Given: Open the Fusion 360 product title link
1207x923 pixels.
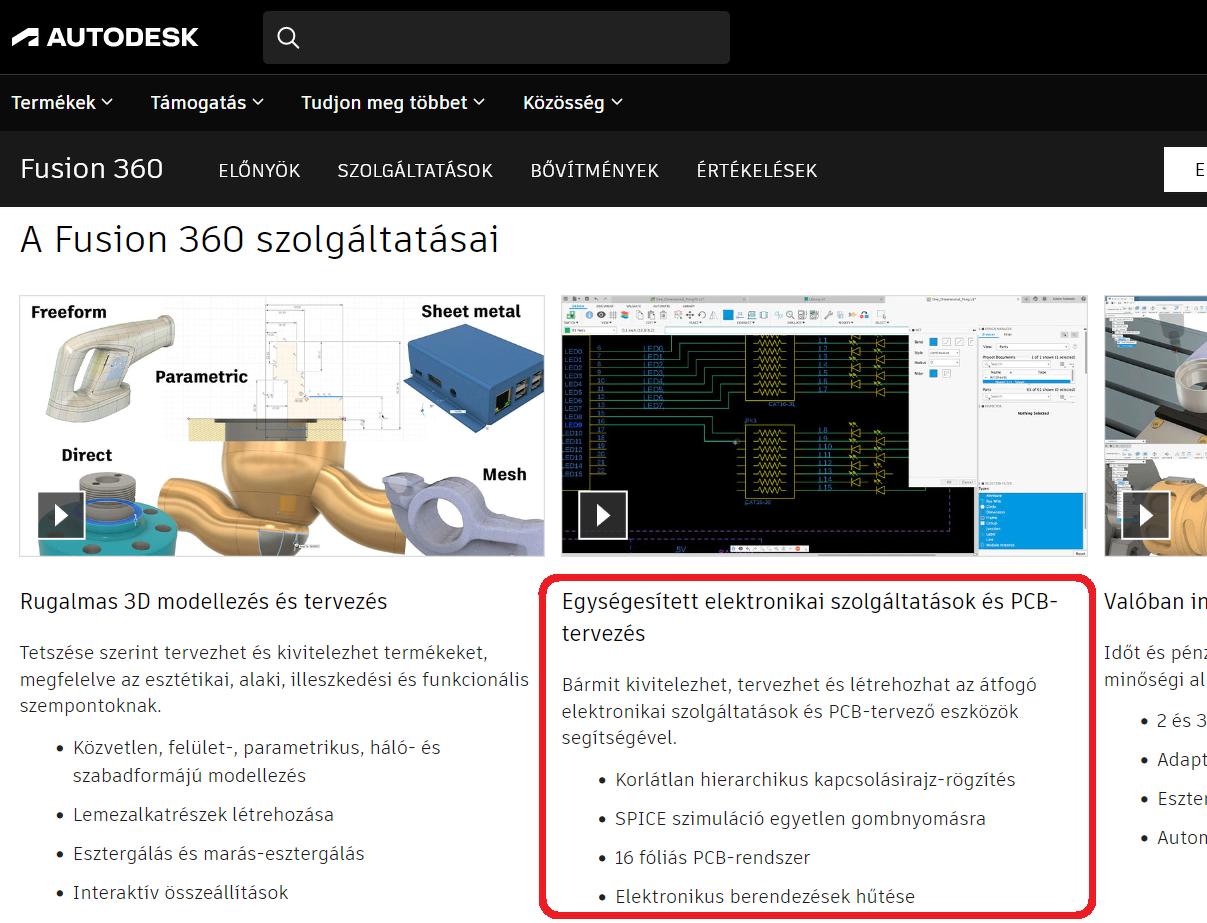Looking at the screenshot, I should [x=92, y=169].
